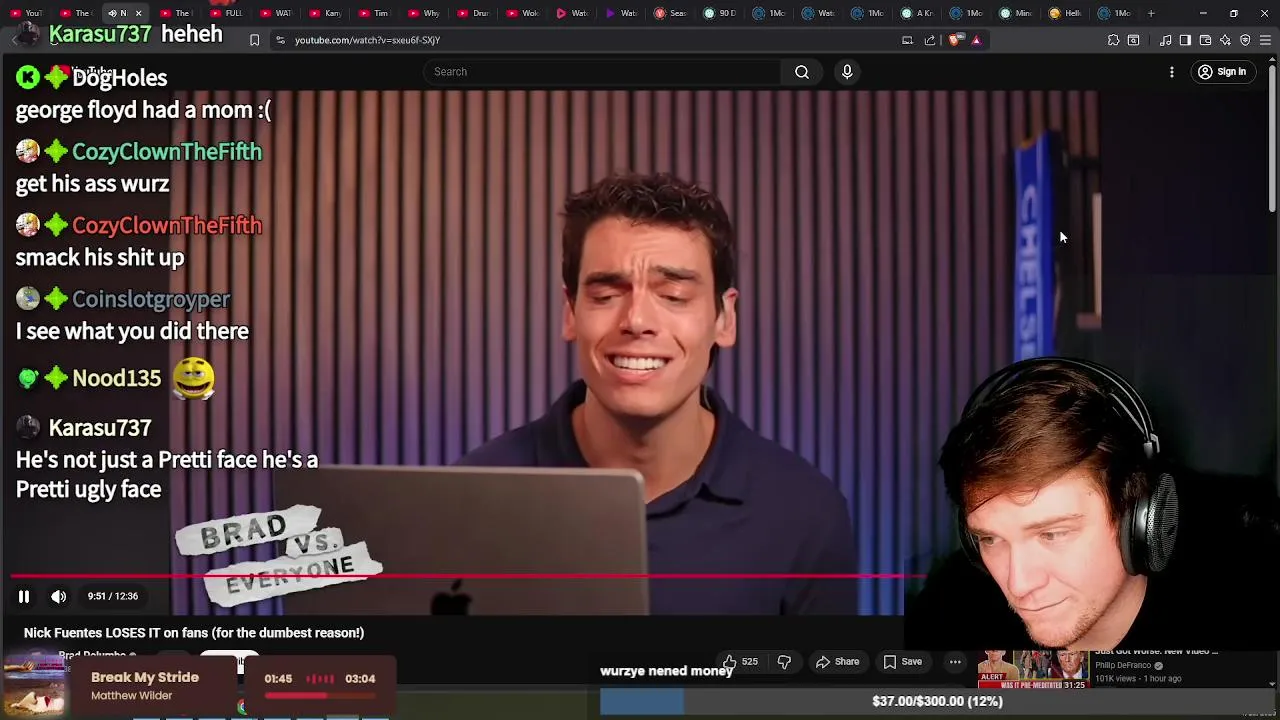Switch to the 'Seas' tab
Screen dimensions: 1280x720
670,13
